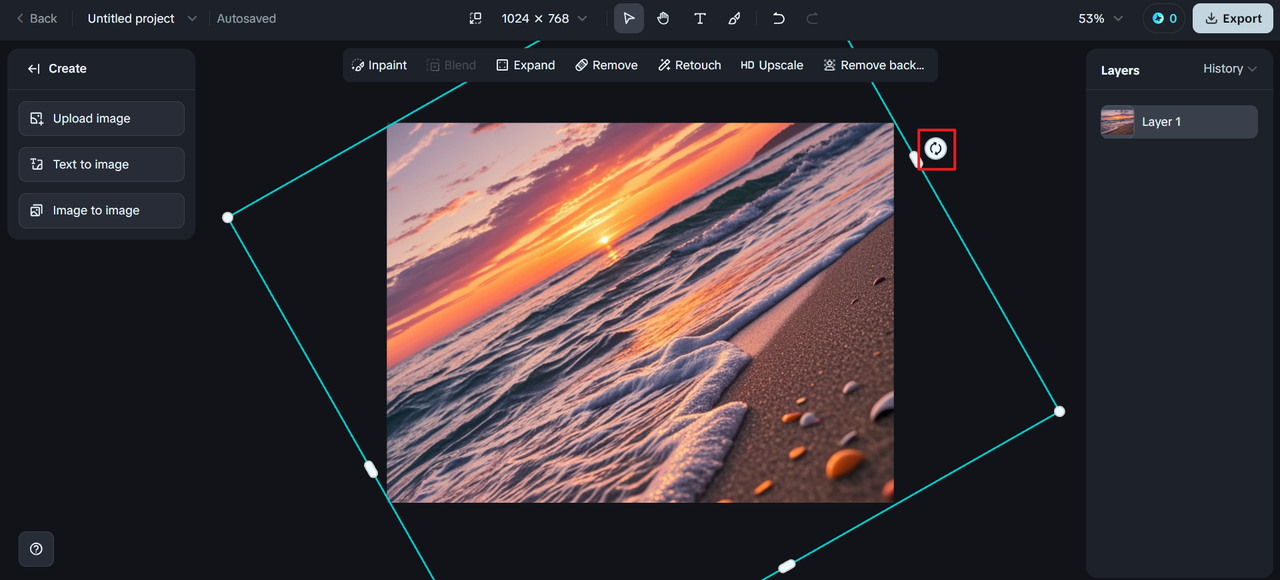Open the Untitled project name dropdown
The image size is (1280, 580).
coord(141,19)
